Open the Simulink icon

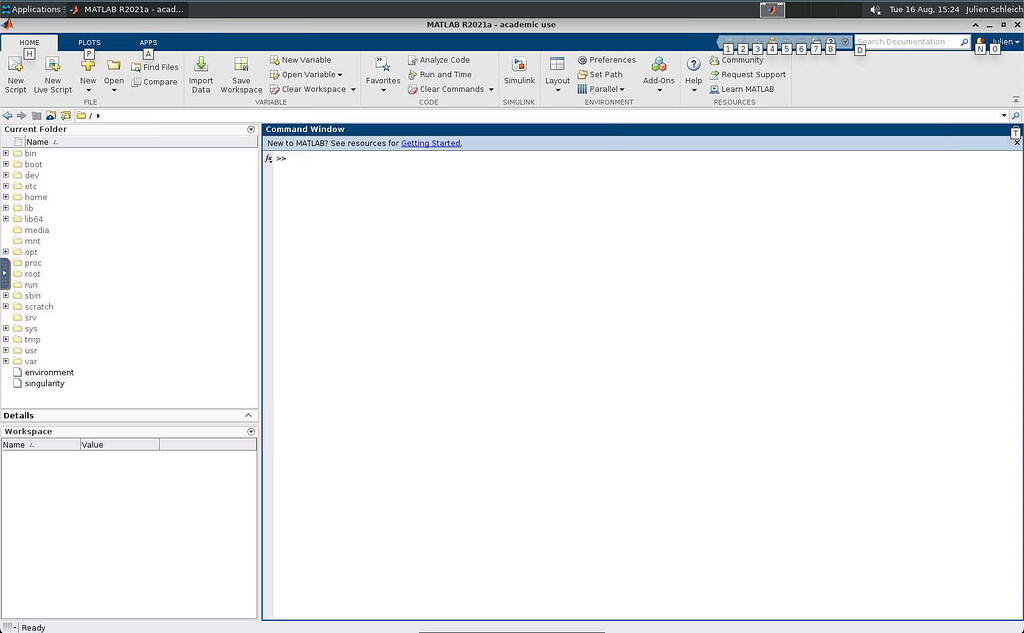pyautogui.click(x=519, y=65)
